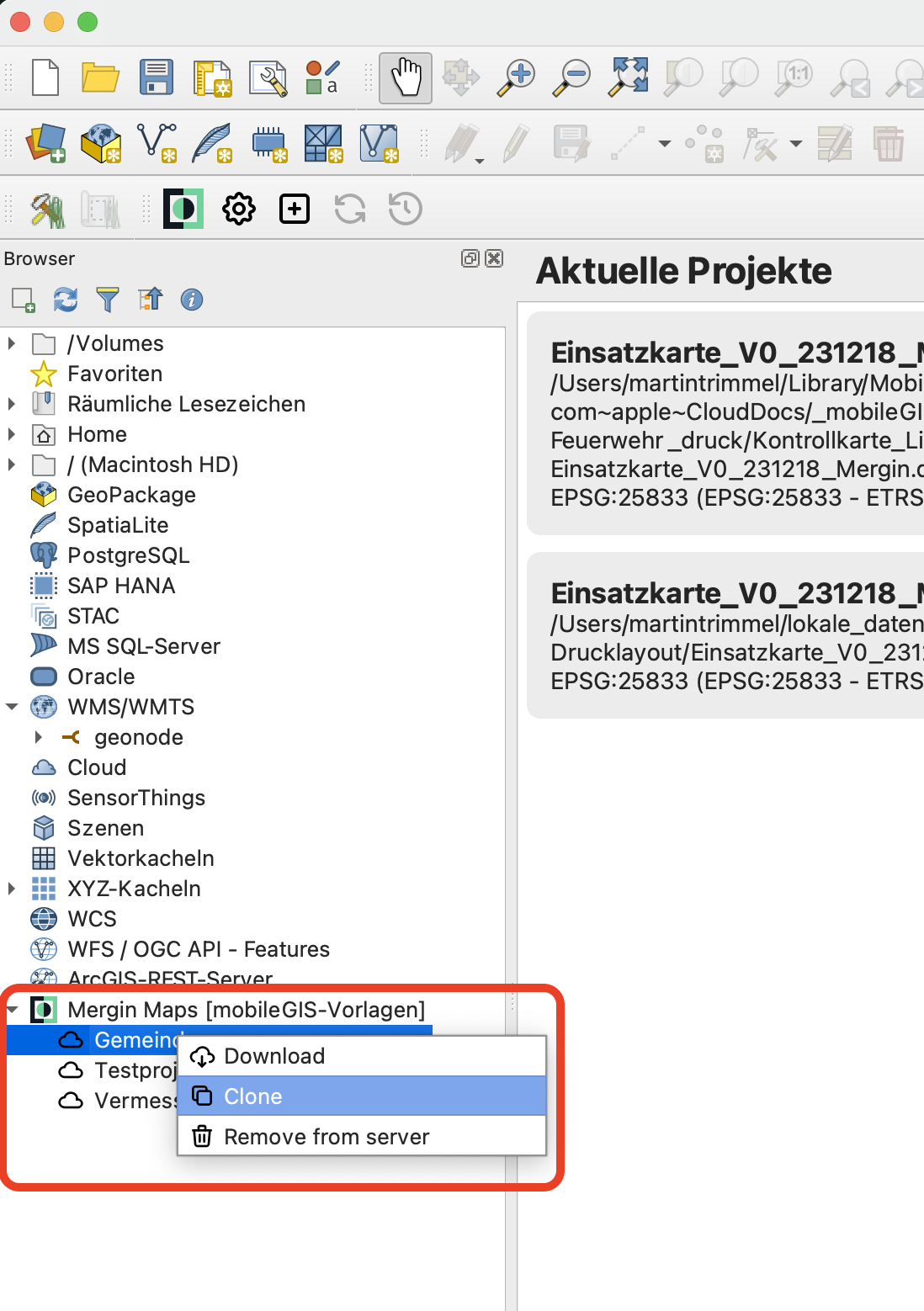Select the Szenen entry

click(x=105, y=828)
